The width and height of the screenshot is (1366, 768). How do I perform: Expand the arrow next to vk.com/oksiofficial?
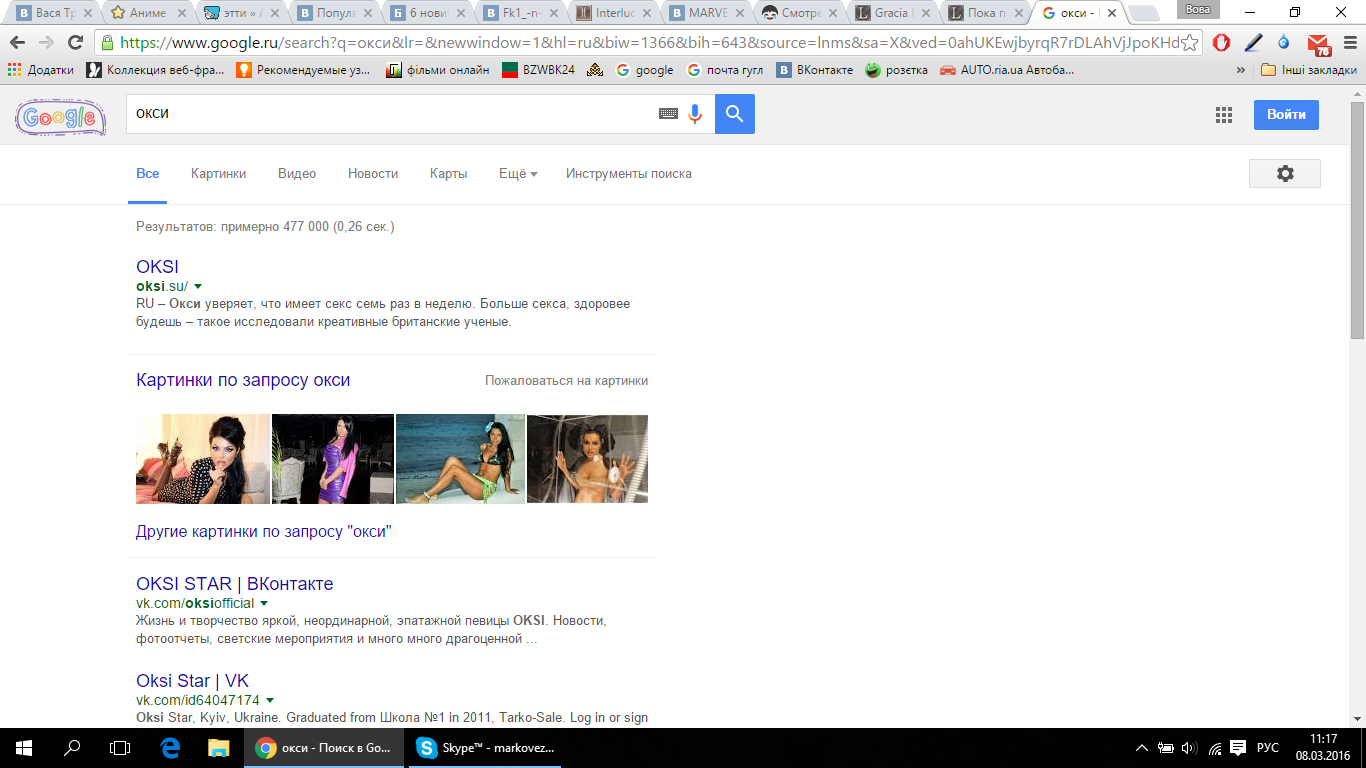[264, 603]
